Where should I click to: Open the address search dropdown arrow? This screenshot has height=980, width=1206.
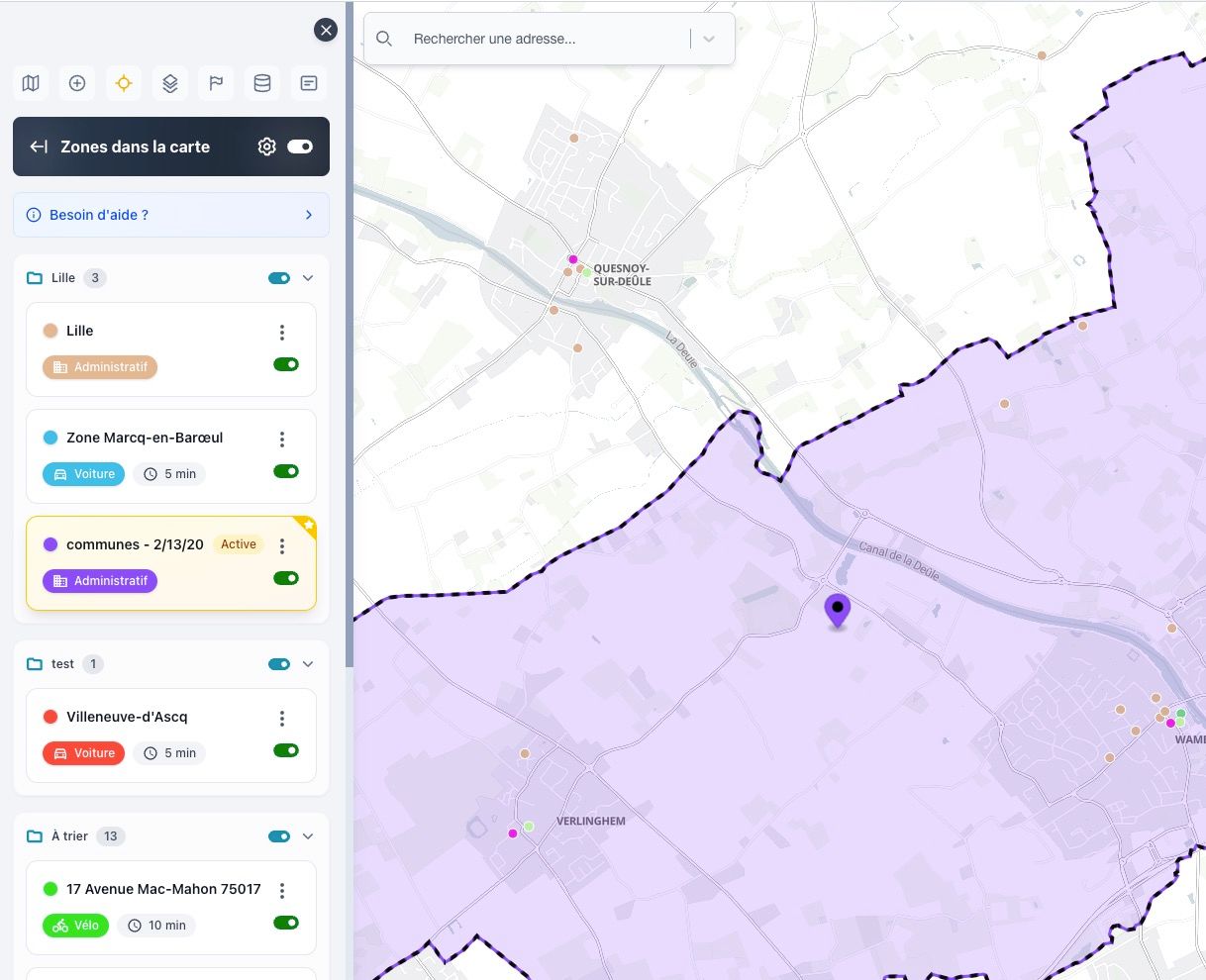pyautogui.click(x=709, y=39)
